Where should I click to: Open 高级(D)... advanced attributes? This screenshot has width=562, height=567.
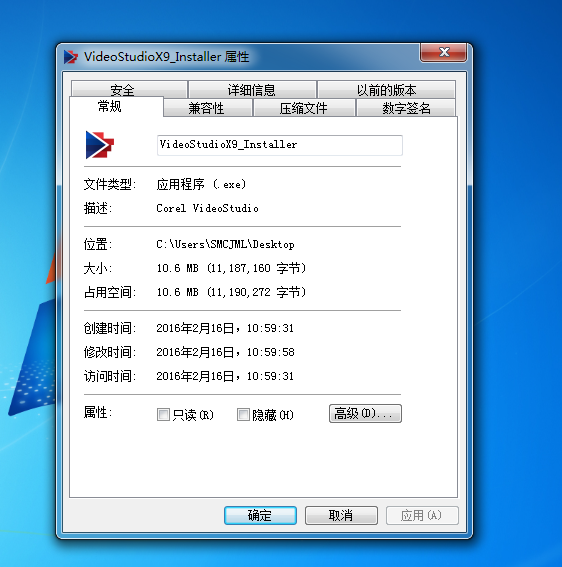tap(365, 413)
